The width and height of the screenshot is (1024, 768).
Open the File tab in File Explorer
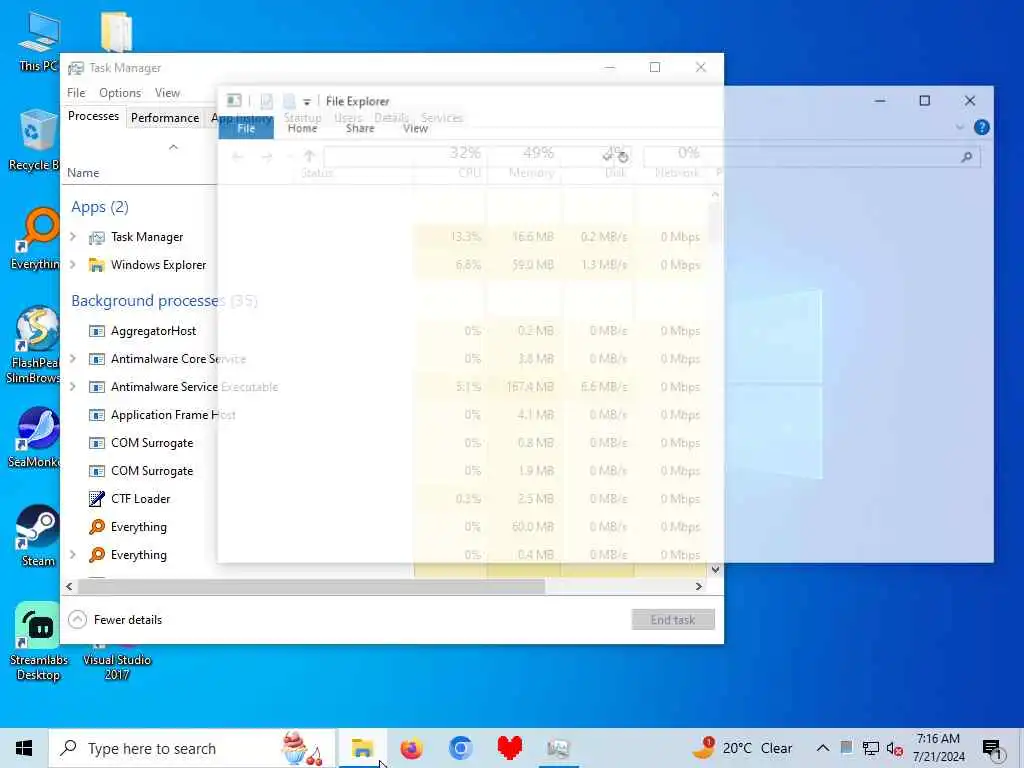(246, 128)
